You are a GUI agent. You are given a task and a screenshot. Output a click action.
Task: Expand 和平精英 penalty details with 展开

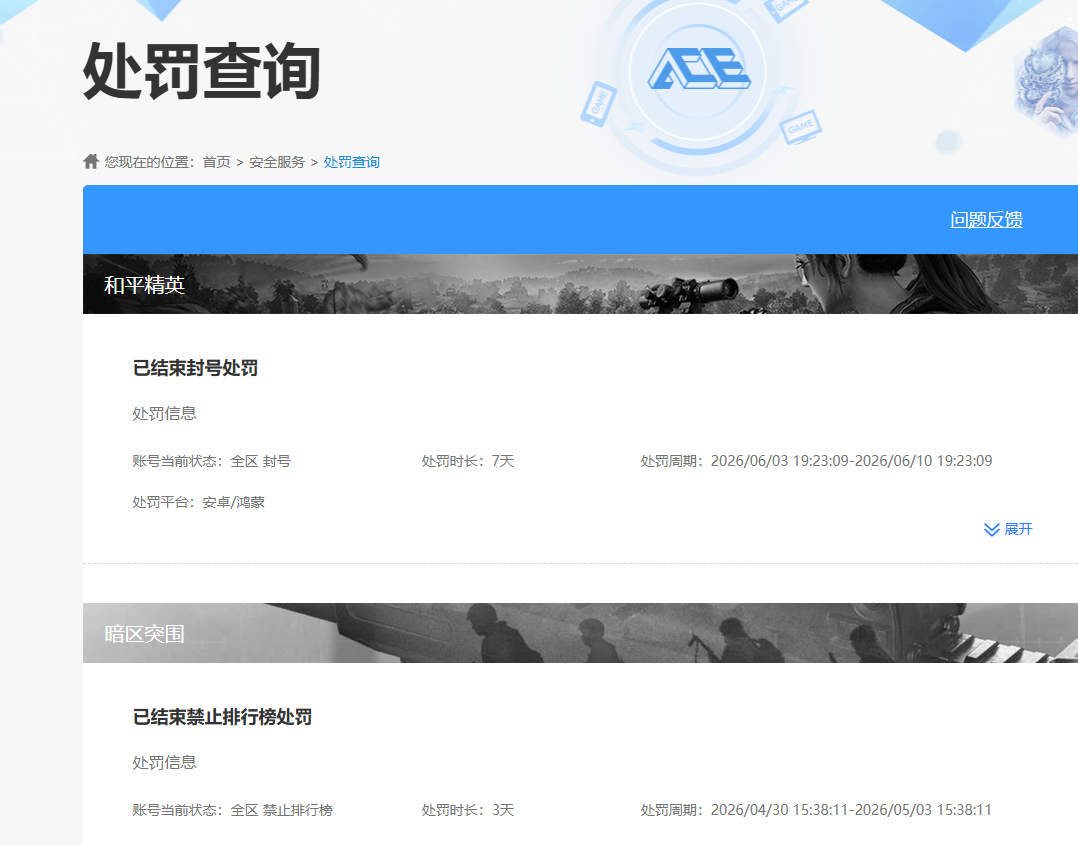tap(1008, 529)
